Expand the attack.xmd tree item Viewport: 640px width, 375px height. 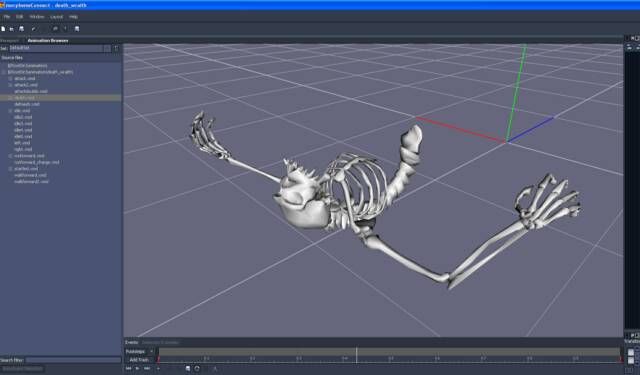(x=10, y=78)
